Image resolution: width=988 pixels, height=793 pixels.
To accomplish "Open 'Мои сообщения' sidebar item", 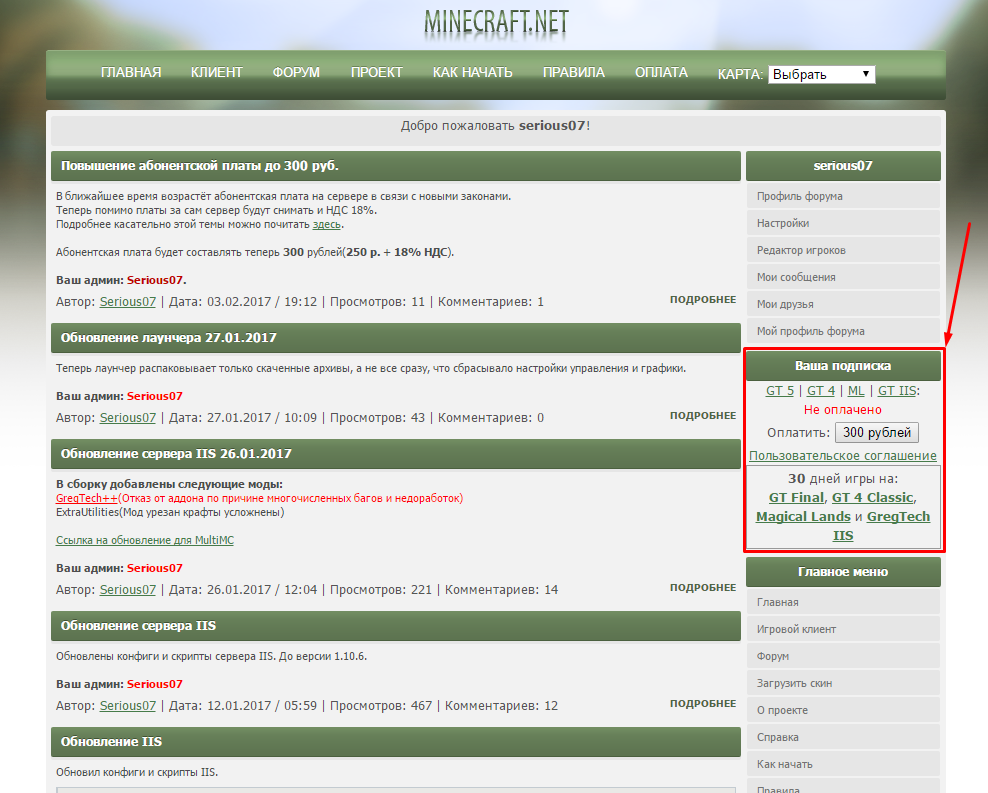I will (x=843, y=277).
